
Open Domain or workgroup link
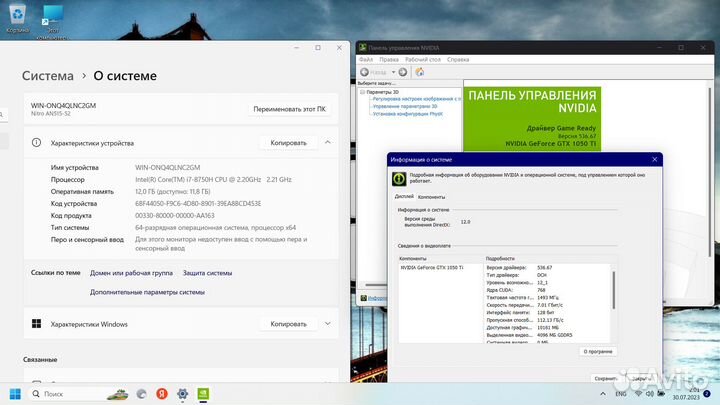(131, 273)
